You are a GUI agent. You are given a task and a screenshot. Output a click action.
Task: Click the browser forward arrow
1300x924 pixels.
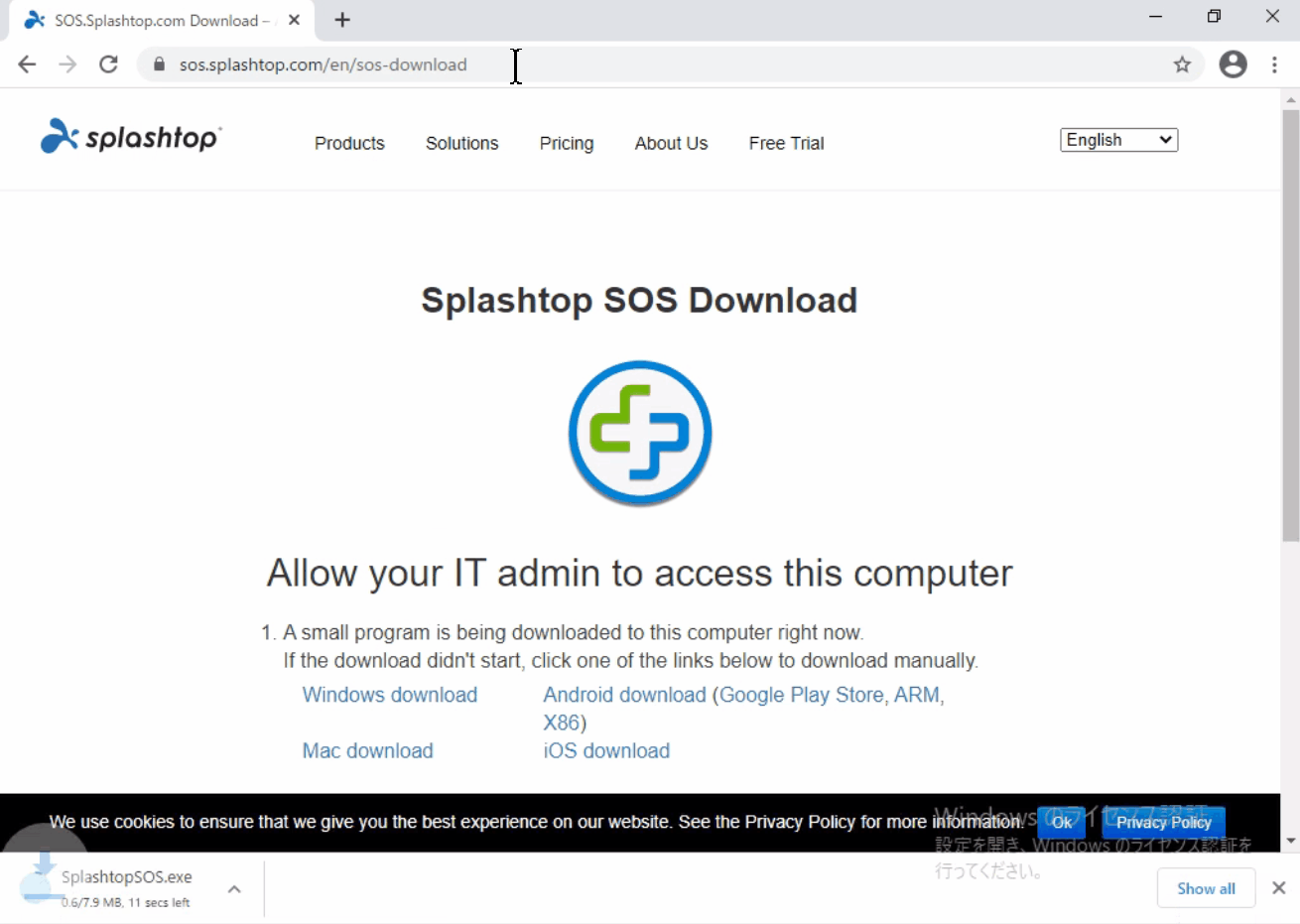coord(67,65)
